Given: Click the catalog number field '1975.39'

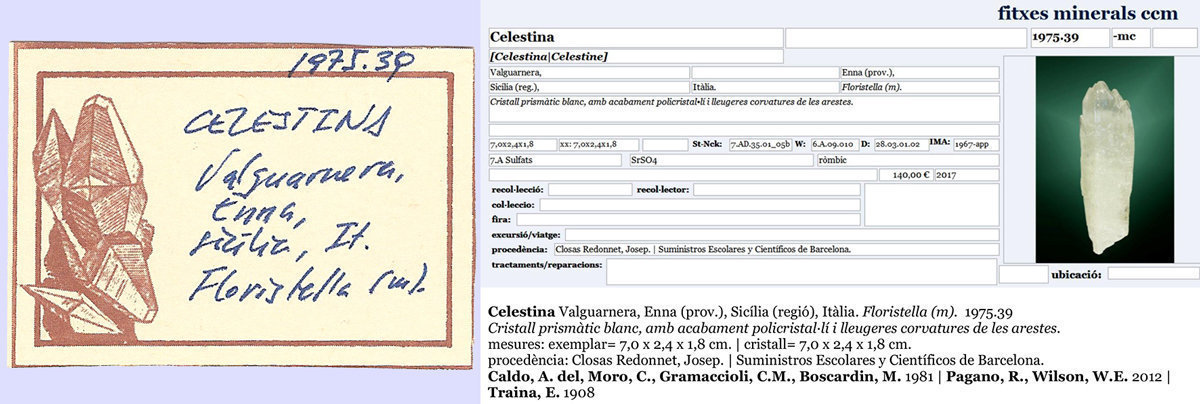Looking at the screenshot, I should coord(1068,39).
